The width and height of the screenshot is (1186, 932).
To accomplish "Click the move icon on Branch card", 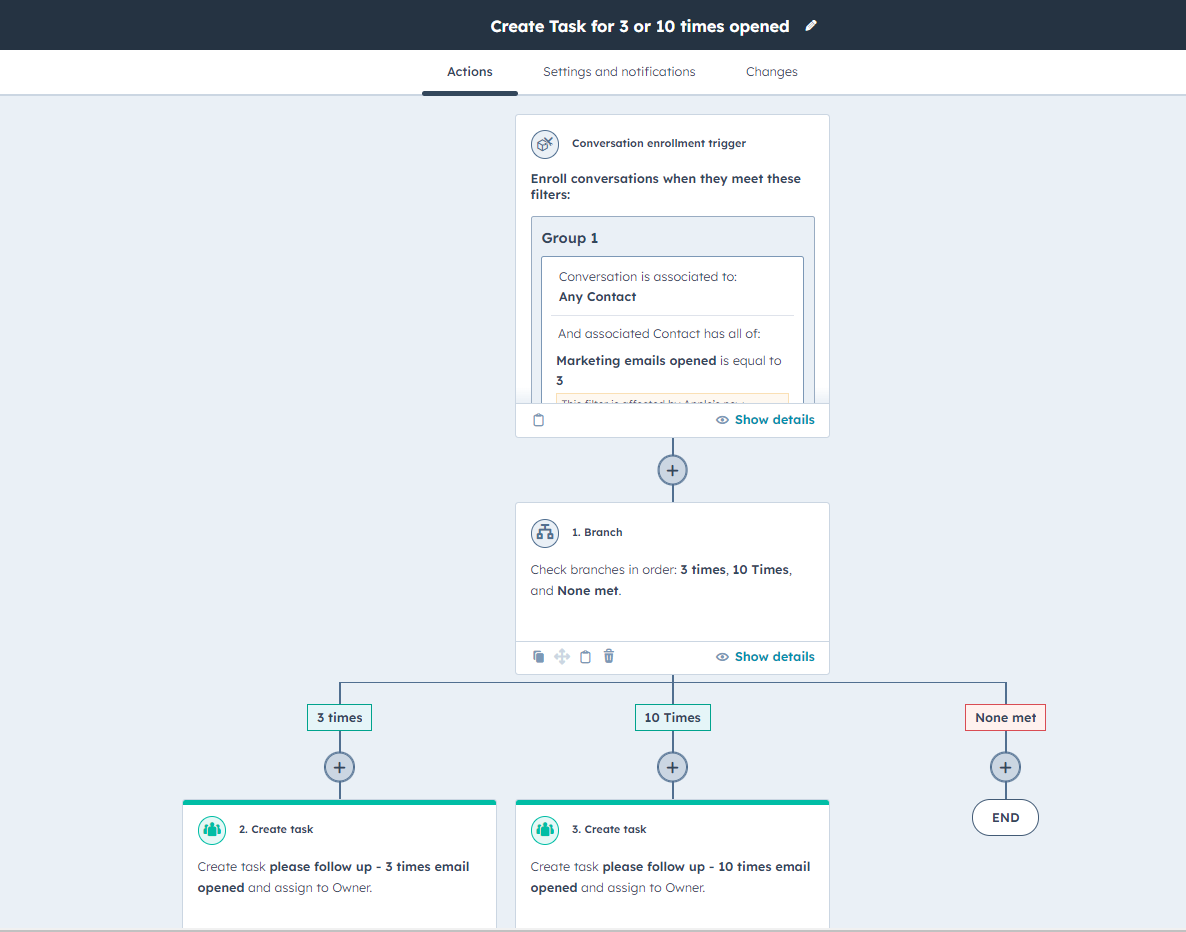I will (x=562, y=657).
